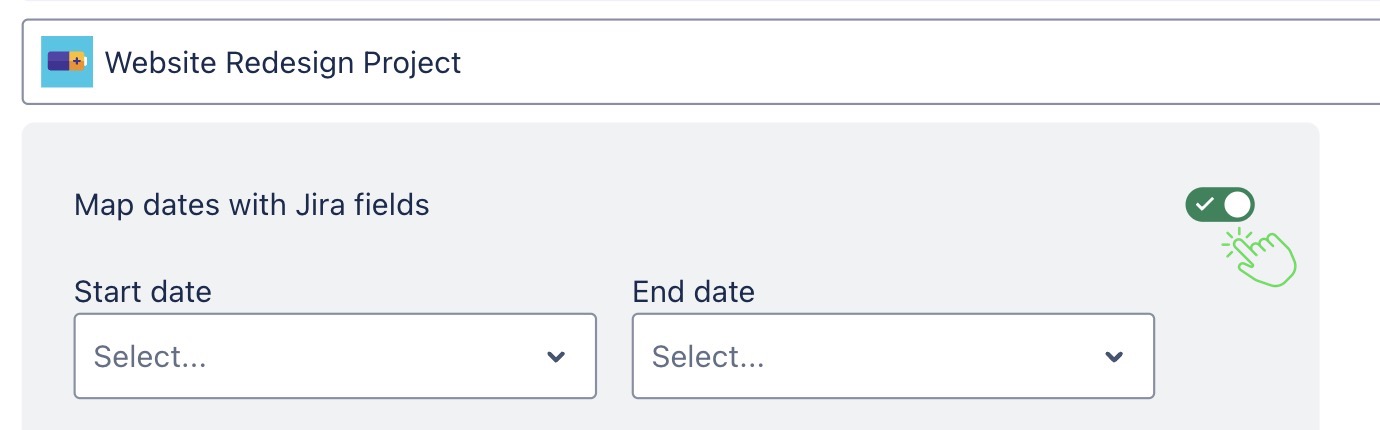
Task: Click empty area of the project field
Action: [x=900, y=62]
